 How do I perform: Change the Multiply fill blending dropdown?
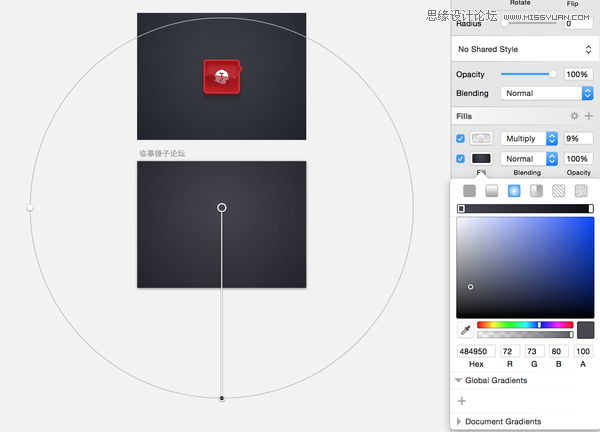pos(529,138)
